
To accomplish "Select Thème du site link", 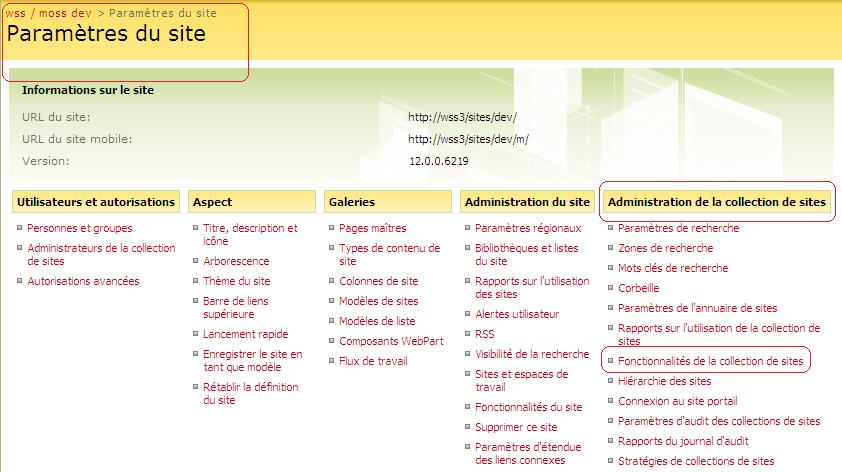I will click(236, 281).
